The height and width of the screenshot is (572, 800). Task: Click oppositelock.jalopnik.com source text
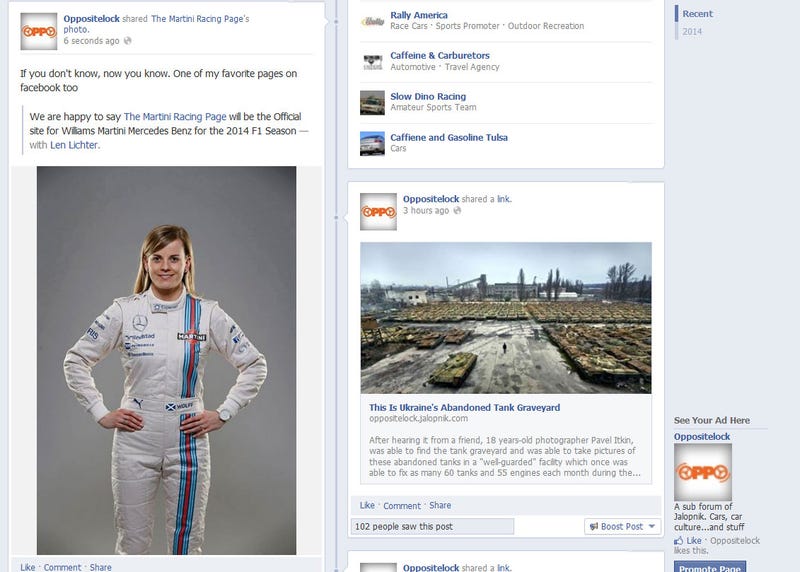(418, 418)
